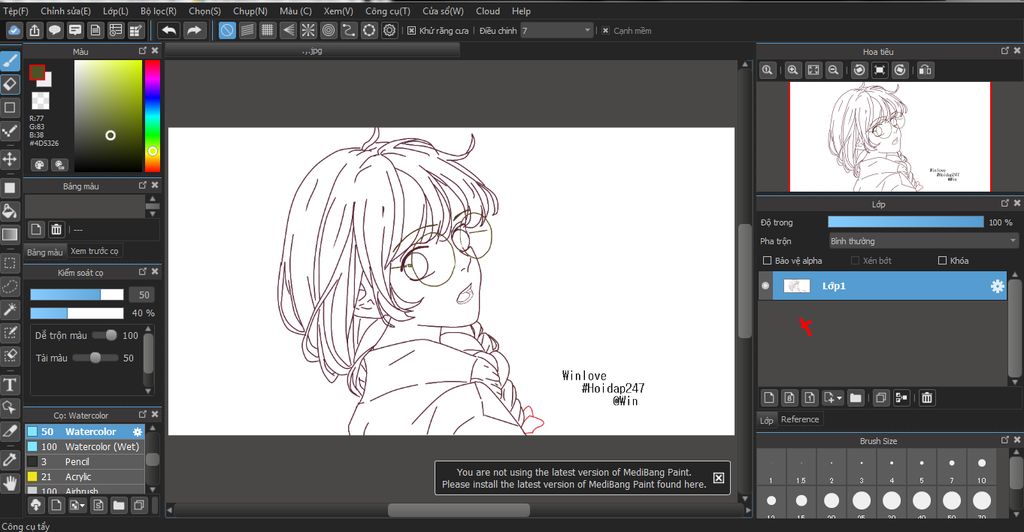Enable the radial snap guide

click(308, 30)
